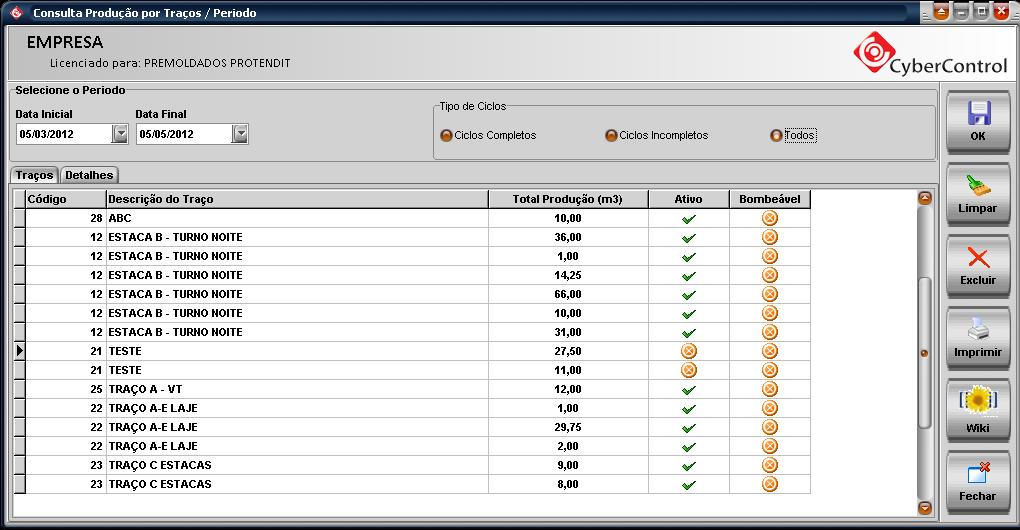
Task: Click the OK save disk icon
Action: click(x=977, y=114)
